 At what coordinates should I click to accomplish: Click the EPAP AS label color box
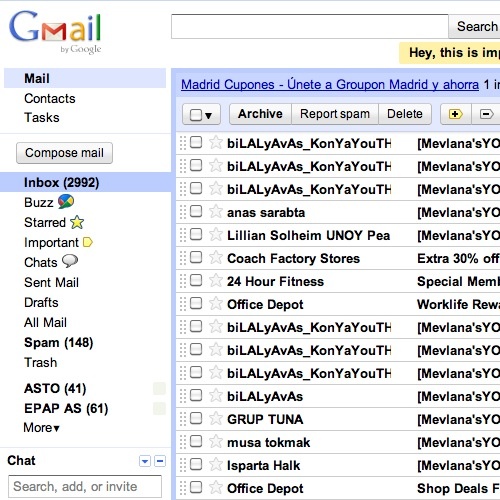tap(159, 409)
